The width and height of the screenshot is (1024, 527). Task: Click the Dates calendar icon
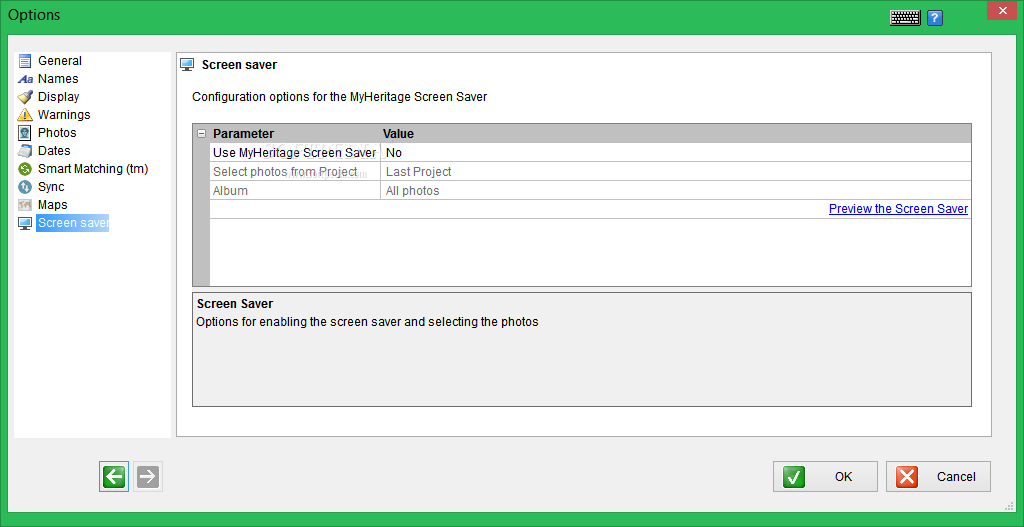(25, 151)
